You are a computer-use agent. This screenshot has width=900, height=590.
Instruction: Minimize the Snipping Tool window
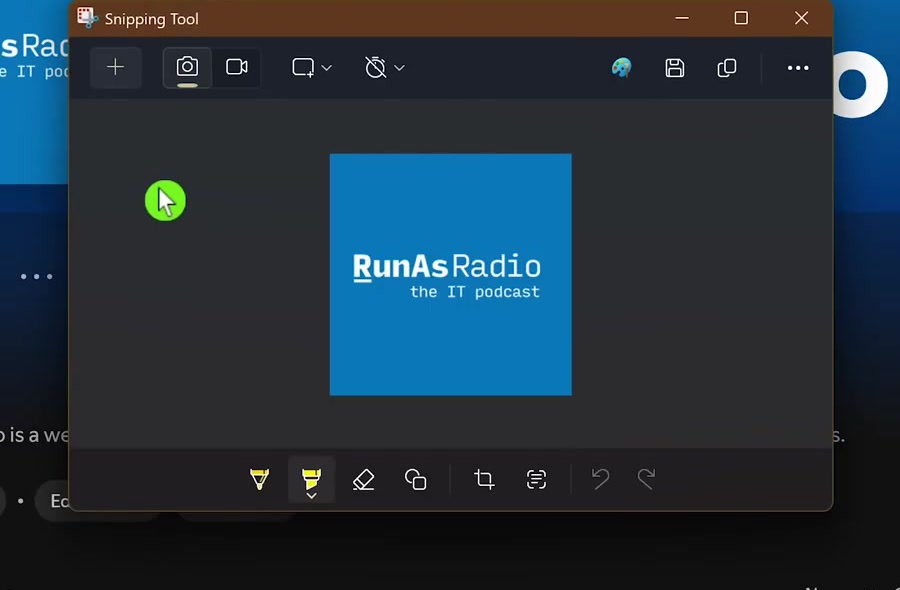pyautogui.click(x=682, y=18)
